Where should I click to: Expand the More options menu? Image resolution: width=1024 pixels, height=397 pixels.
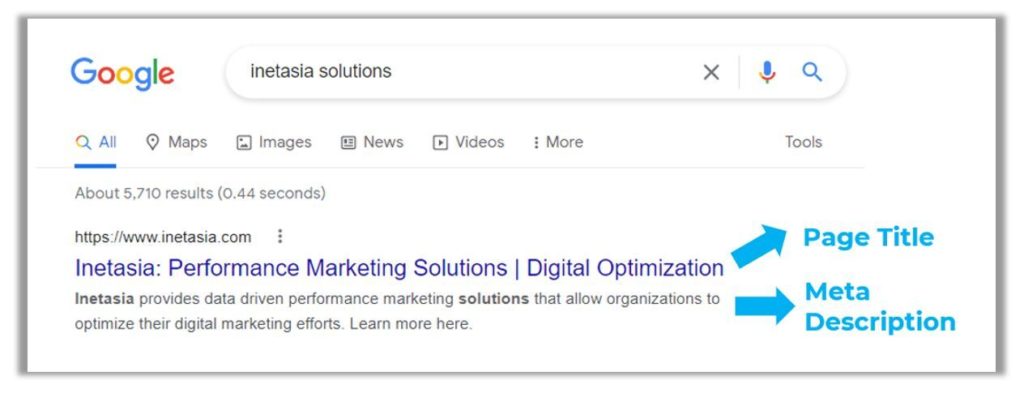pos(558,142)
